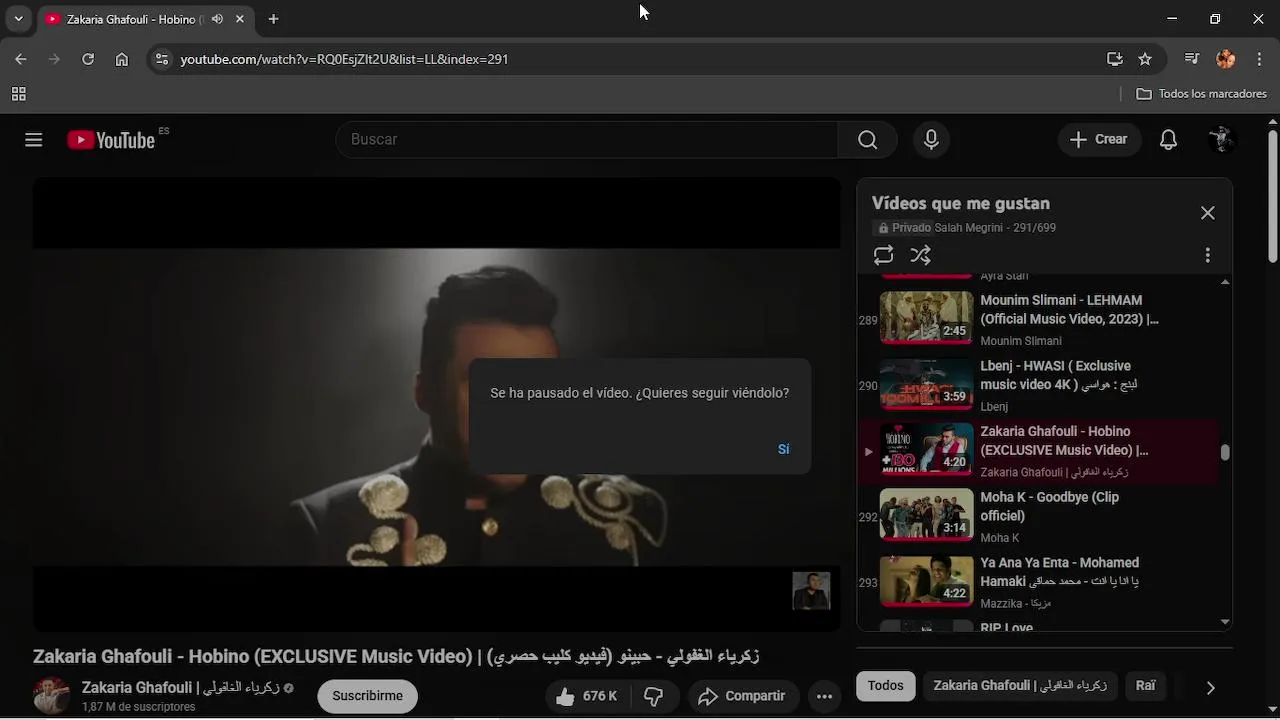
Task: Close the Zakaria Ghafouli tab
Action: (241, 19)
